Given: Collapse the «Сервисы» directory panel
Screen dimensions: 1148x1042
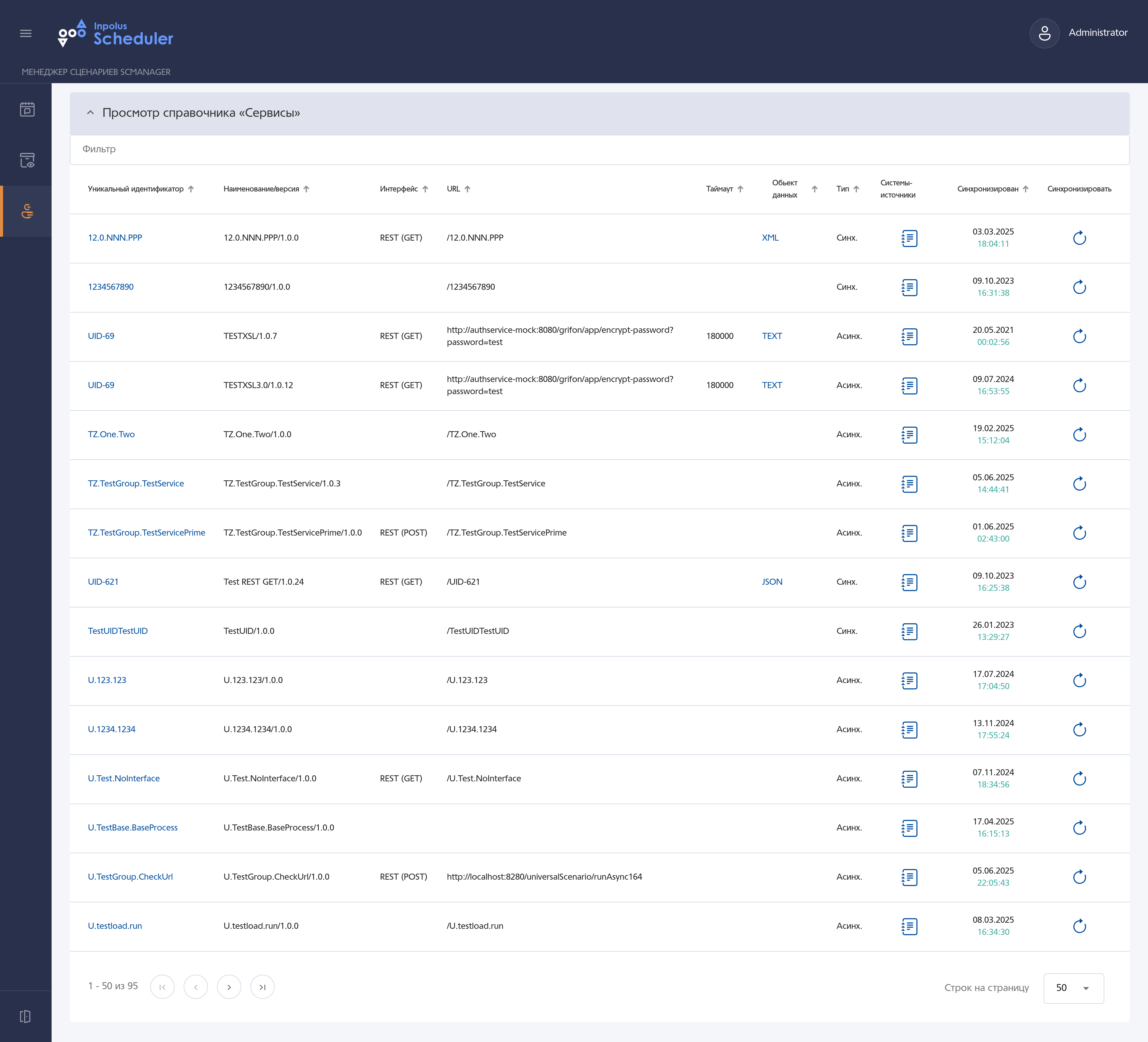Looking at the screenshot, I should tap(90, 113).
